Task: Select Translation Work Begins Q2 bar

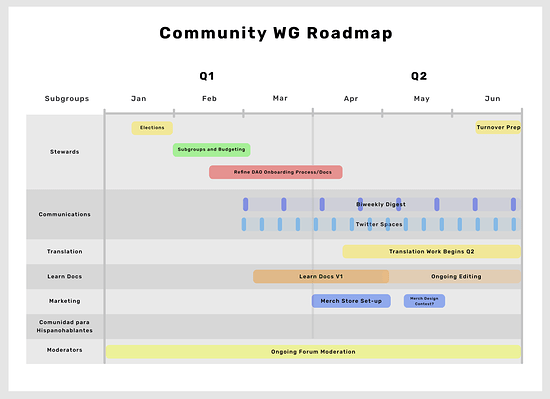Action: click(432, 251)
